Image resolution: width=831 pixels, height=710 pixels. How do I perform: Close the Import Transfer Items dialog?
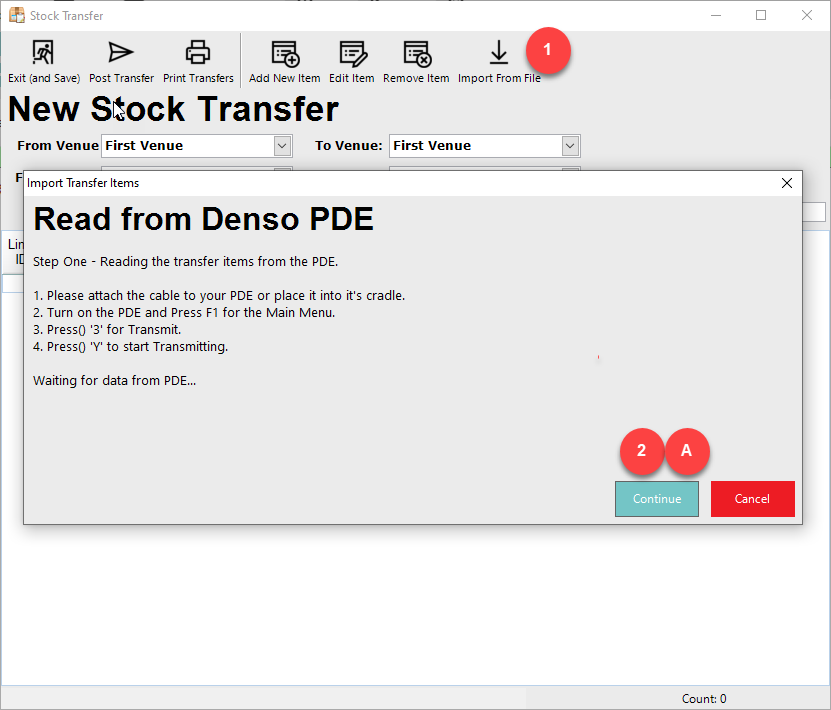(787, 183)
